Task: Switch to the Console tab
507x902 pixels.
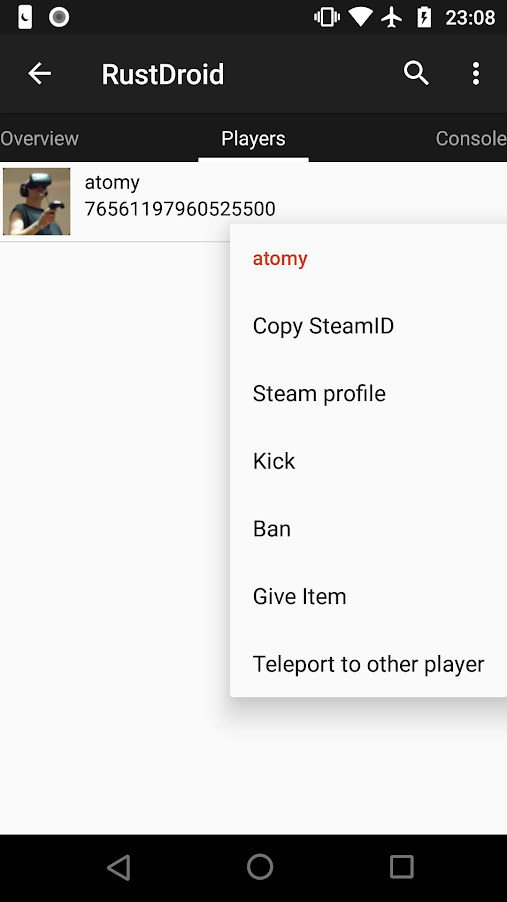Action: 471,138
